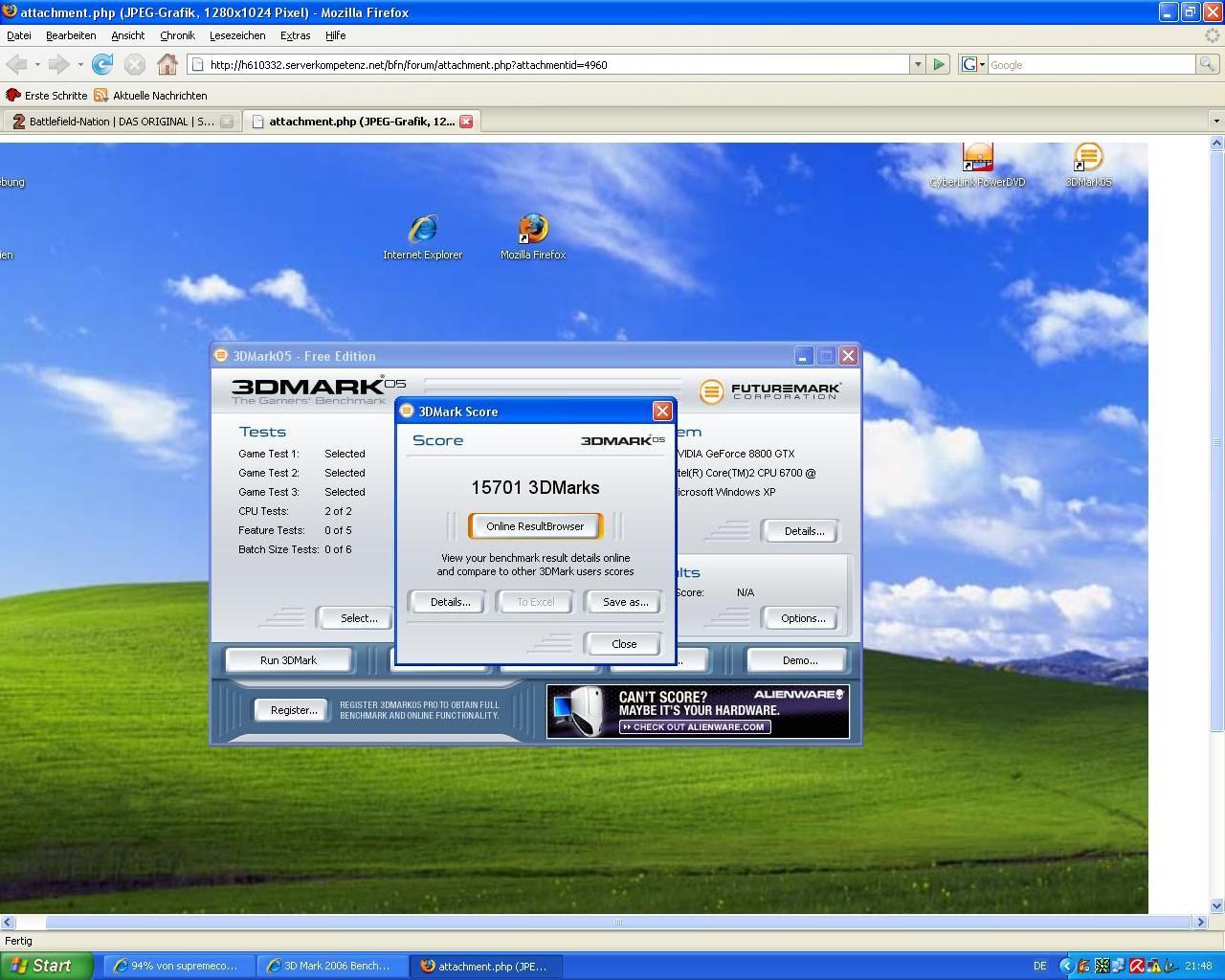This screenshot has width=1225, height=980.
Task: Close the attachment.php tab
Action: pos(466,122)
